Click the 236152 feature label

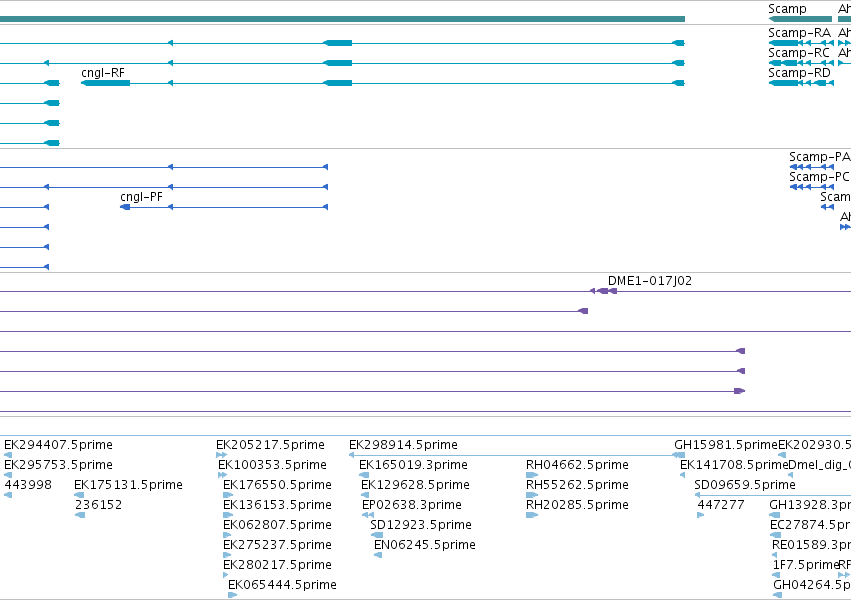pyautogui.click(x=98, y=505)
